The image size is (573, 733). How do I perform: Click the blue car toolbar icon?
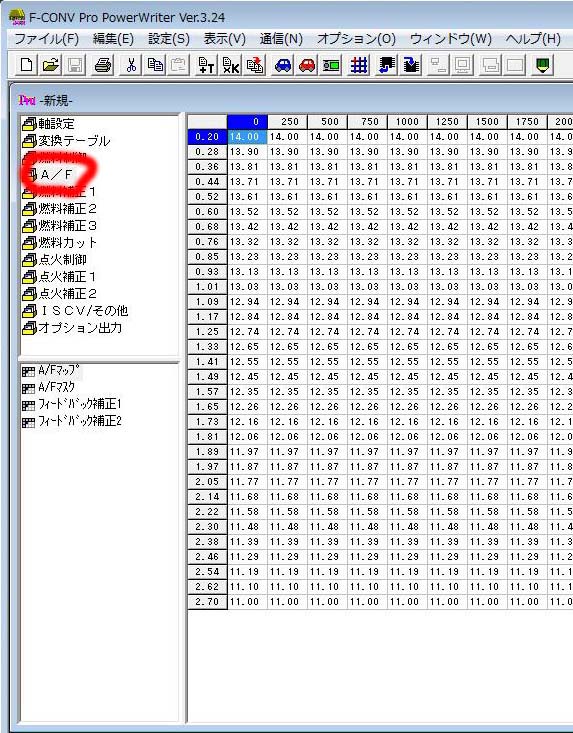283,65
